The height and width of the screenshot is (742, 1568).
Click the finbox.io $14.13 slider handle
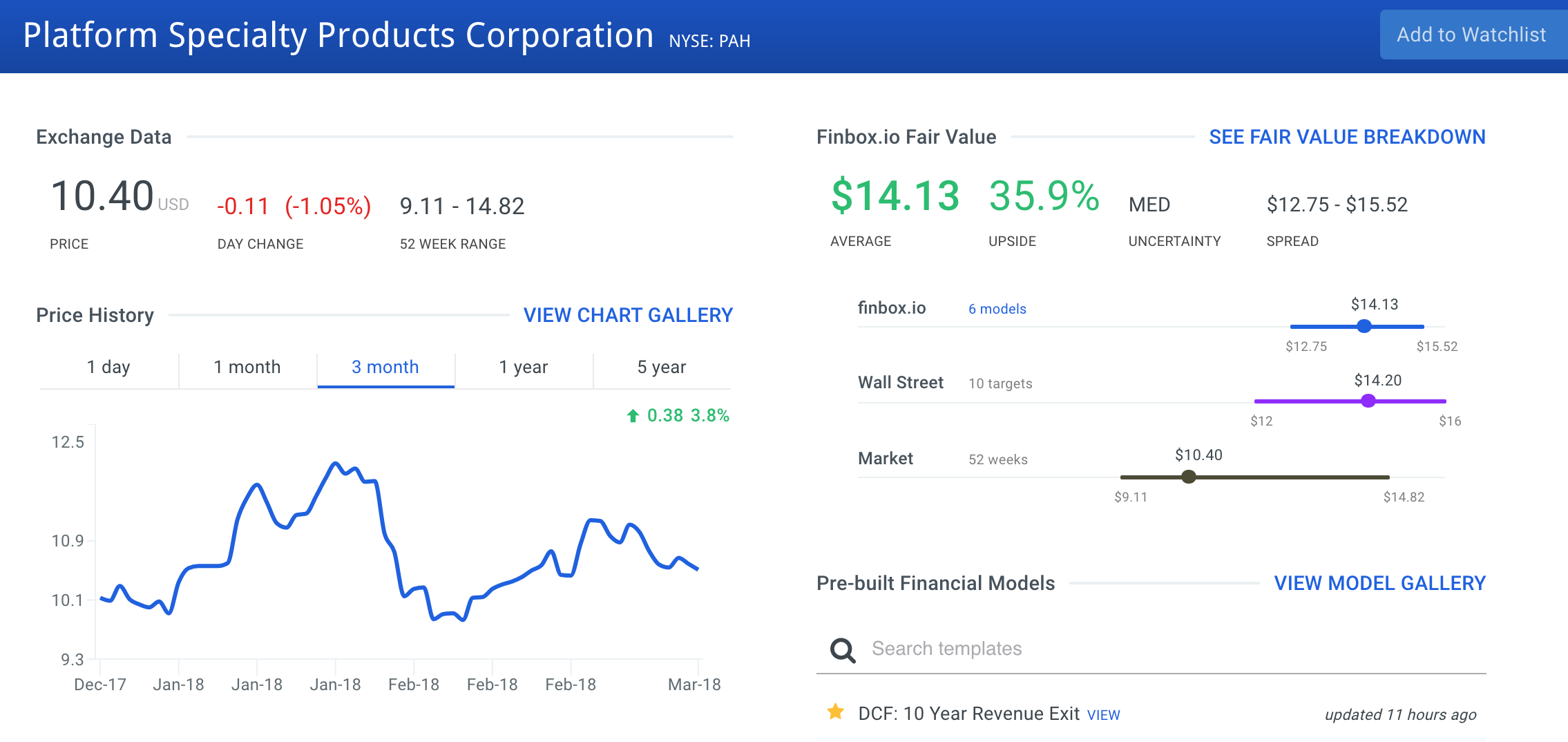coord(1364,326)
